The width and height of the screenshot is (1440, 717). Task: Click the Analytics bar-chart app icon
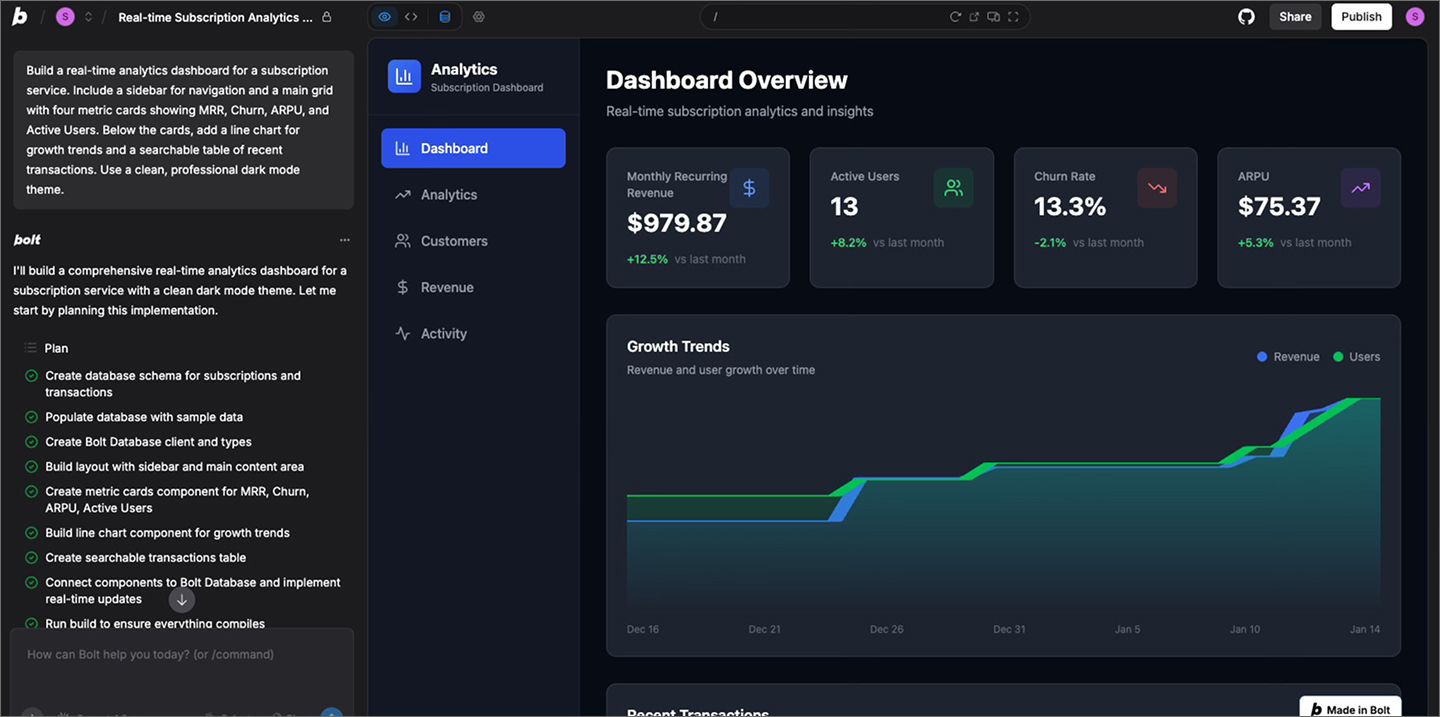click(403, 76)
